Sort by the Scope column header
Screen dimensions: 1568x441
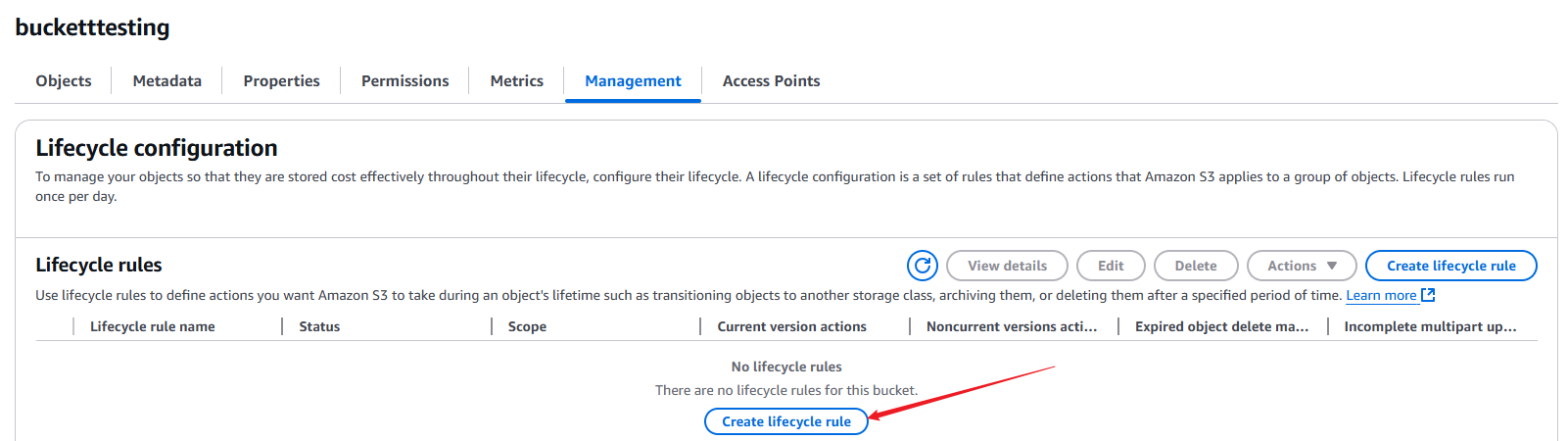(527, 326)
